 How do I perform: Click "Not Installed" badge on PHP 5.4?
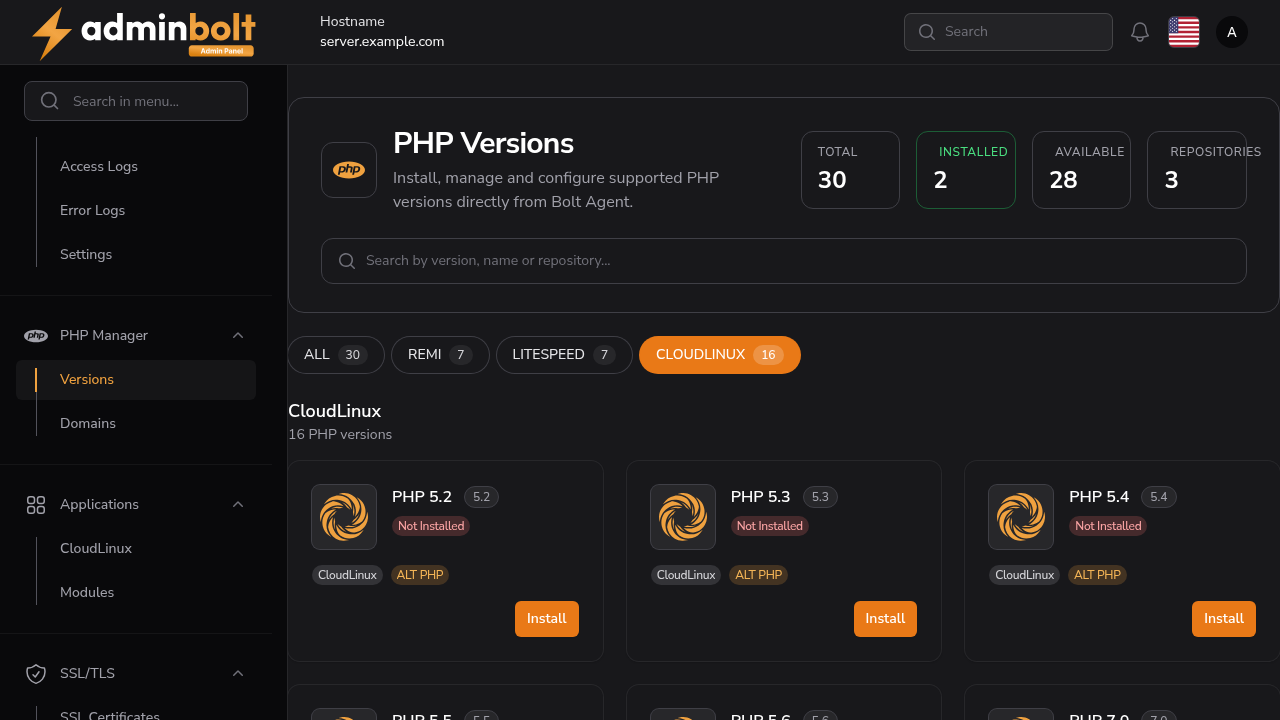1108,526
